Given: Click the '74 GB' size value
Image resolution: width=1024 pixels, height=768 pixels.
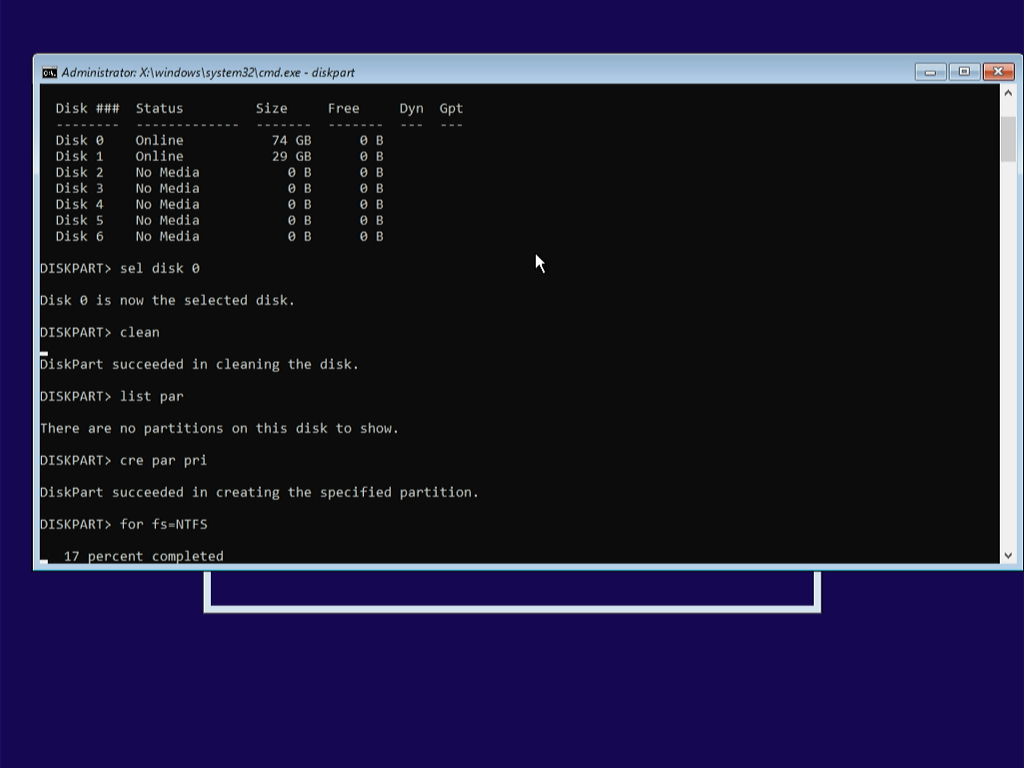Looking at the screenshot, I should (291, 140).
